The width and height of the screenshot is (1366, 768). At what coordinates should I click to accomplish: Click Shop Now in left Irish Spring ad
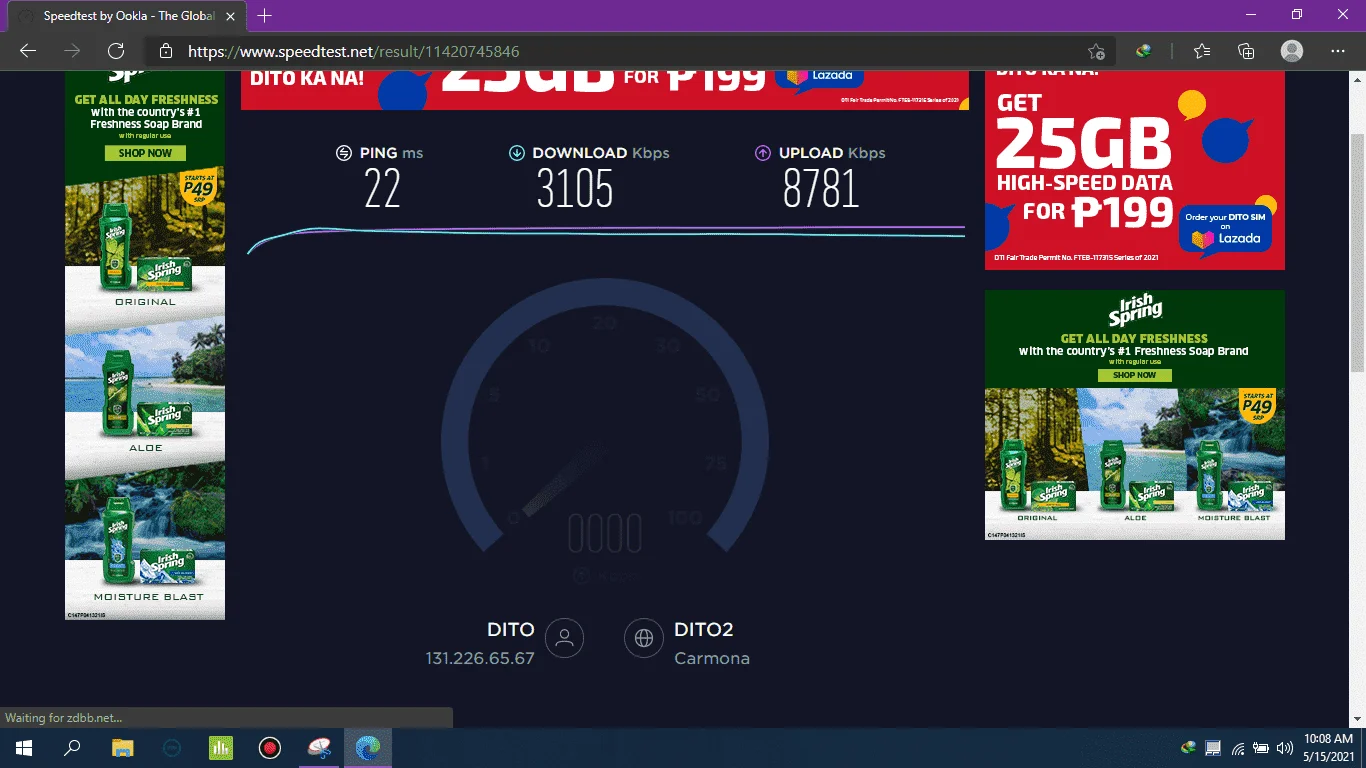(145, 153)
